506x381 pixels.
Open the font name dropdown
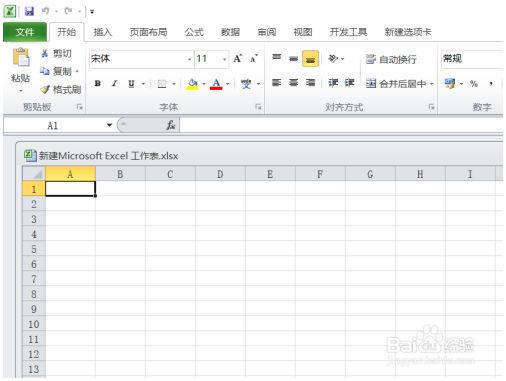(x=189, y=59)
